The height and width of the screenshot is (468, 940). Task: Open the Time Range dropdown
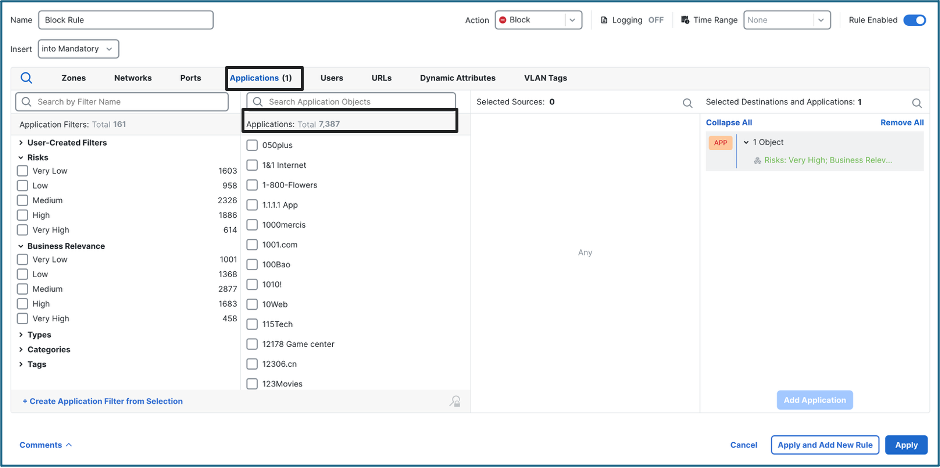787,20
